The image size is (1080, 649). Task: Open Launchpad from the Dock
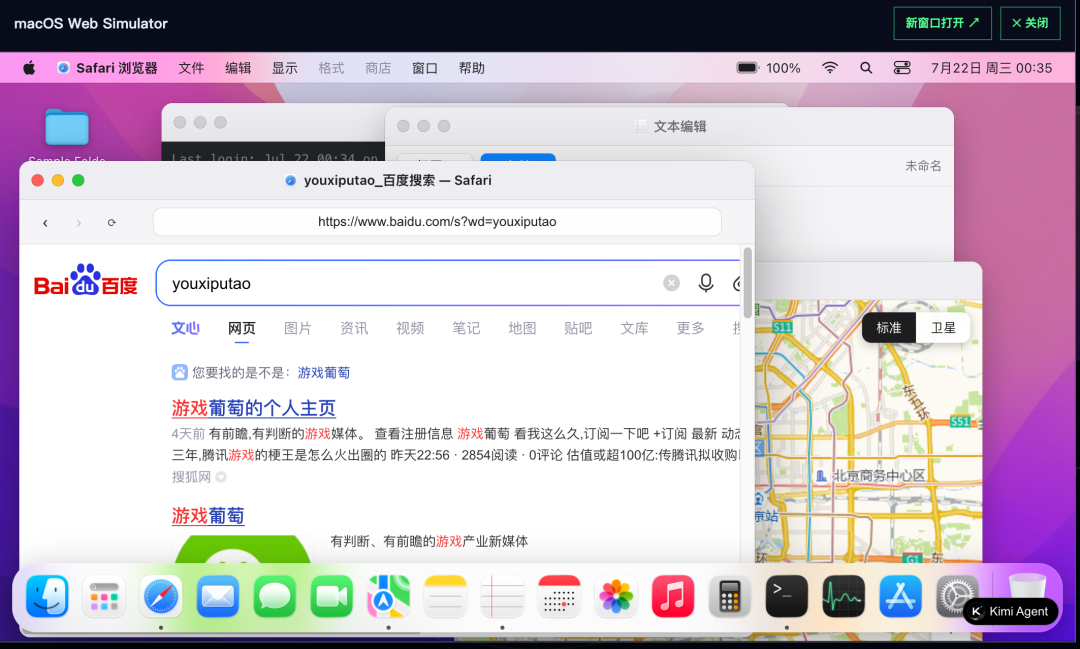pos(104,596)
